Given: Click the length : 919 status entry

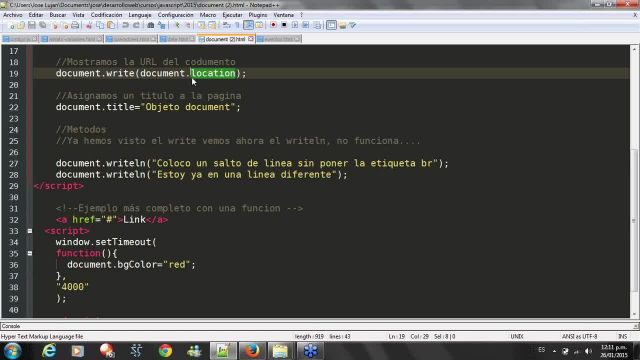Looking at the screenshot, I should click(x=309, y=337).
